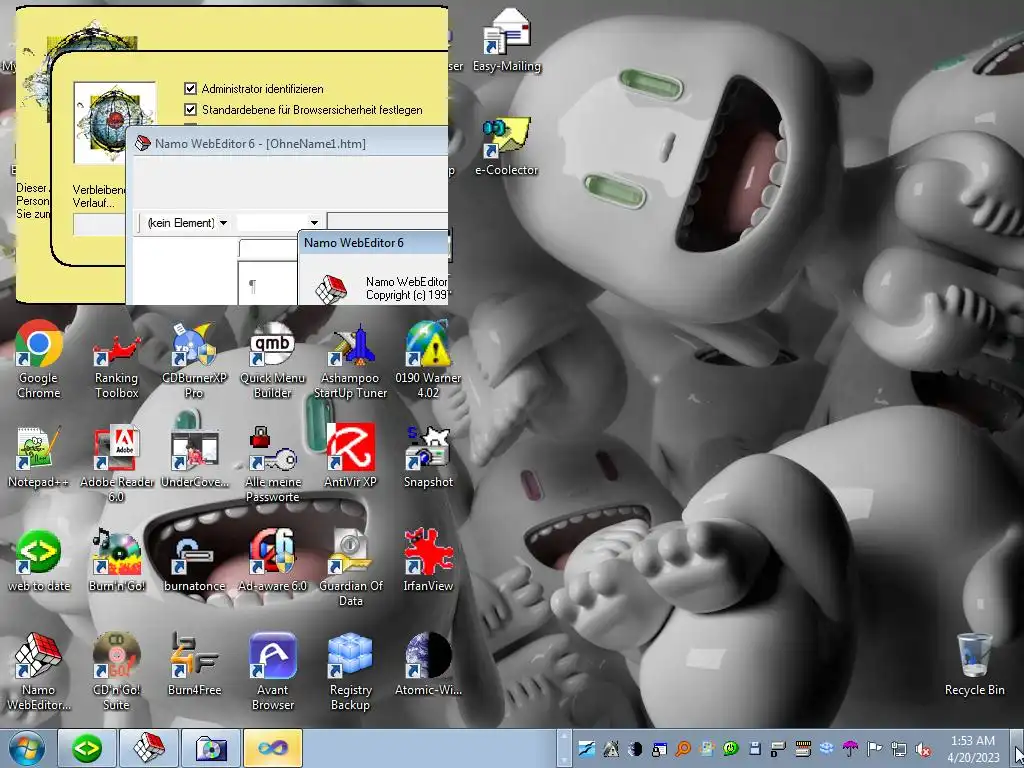
Task: Select the Guardian Of Data icon
Action: (351, 567)
